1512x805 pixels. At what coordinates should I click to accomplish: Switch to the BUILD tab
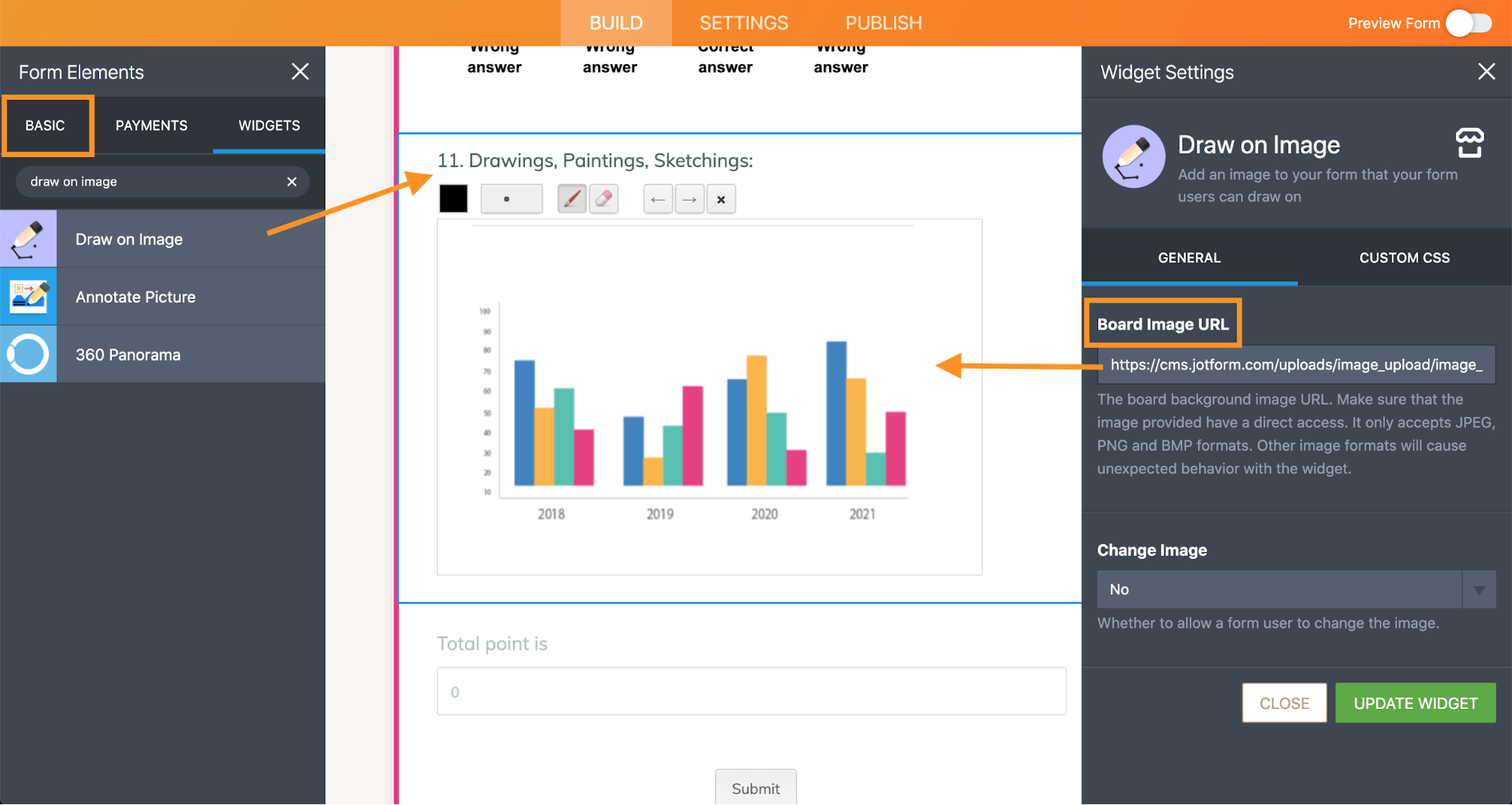(616, 23)
